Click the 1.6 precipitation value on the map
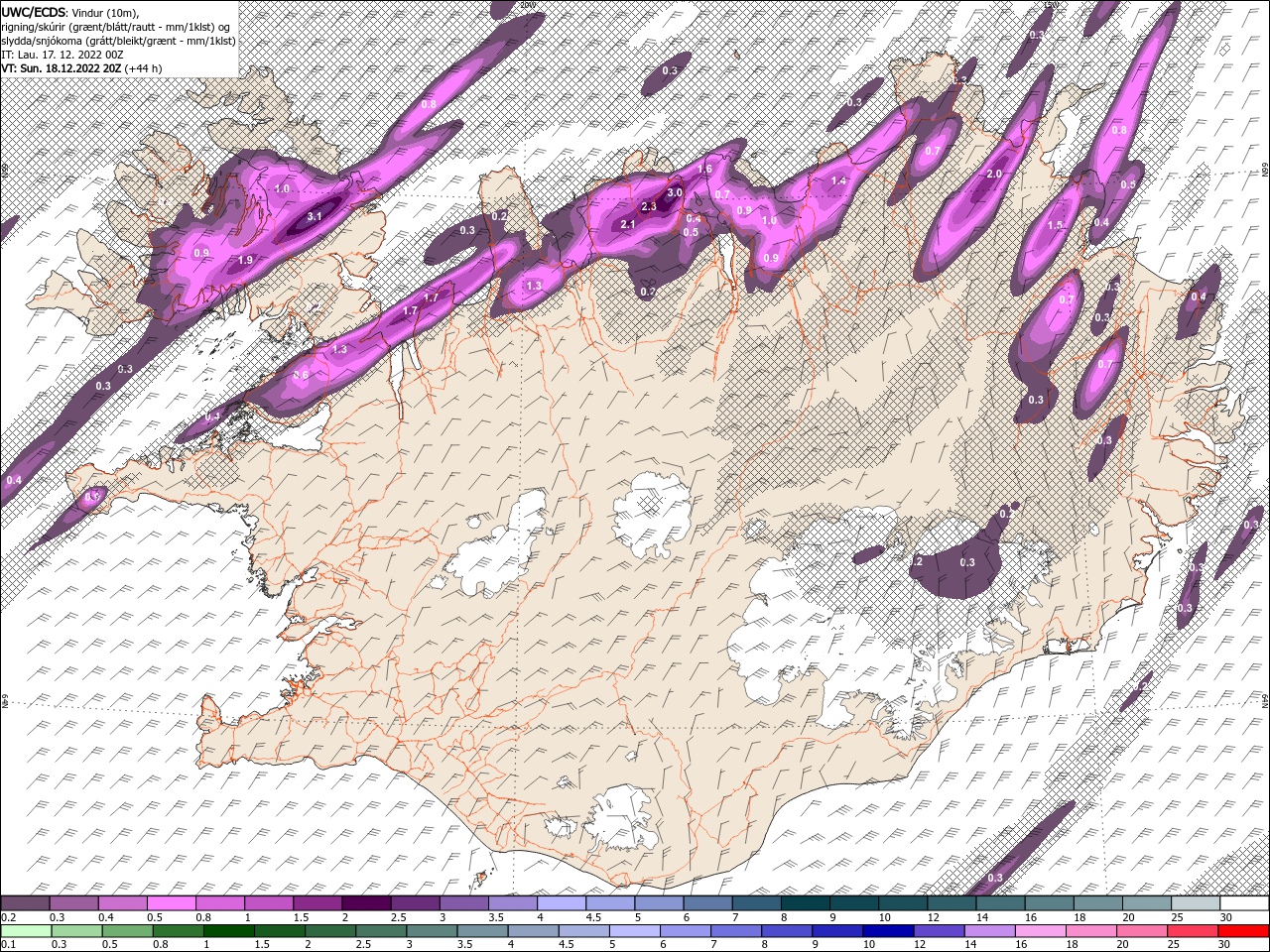 pos(704,170)
